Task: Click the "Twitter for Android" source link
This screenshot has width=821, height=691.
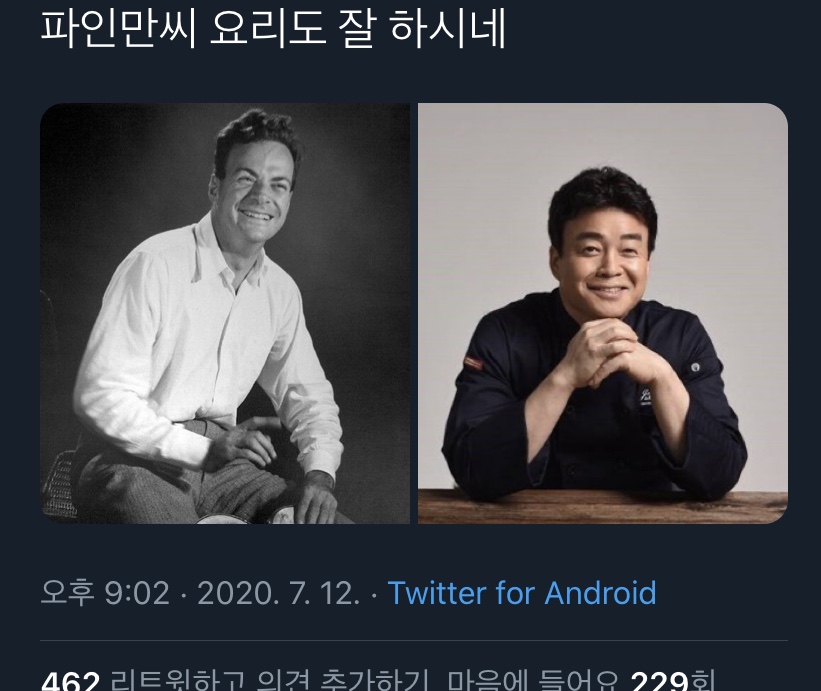Action: (522, 593)
